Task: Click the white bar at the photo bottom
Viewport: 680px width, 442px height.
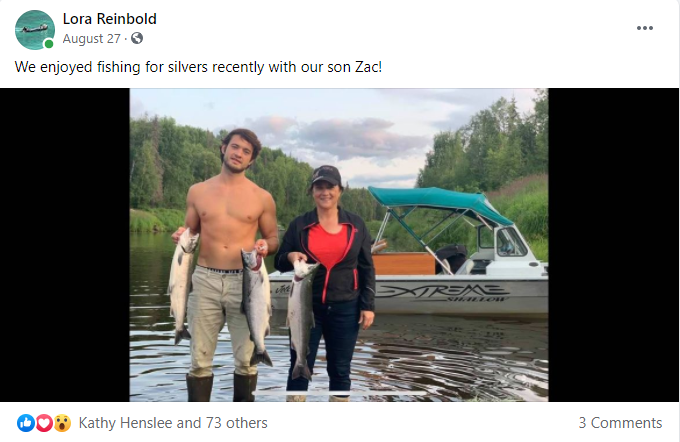Action: pyautogui.click(x=340, y=393)
